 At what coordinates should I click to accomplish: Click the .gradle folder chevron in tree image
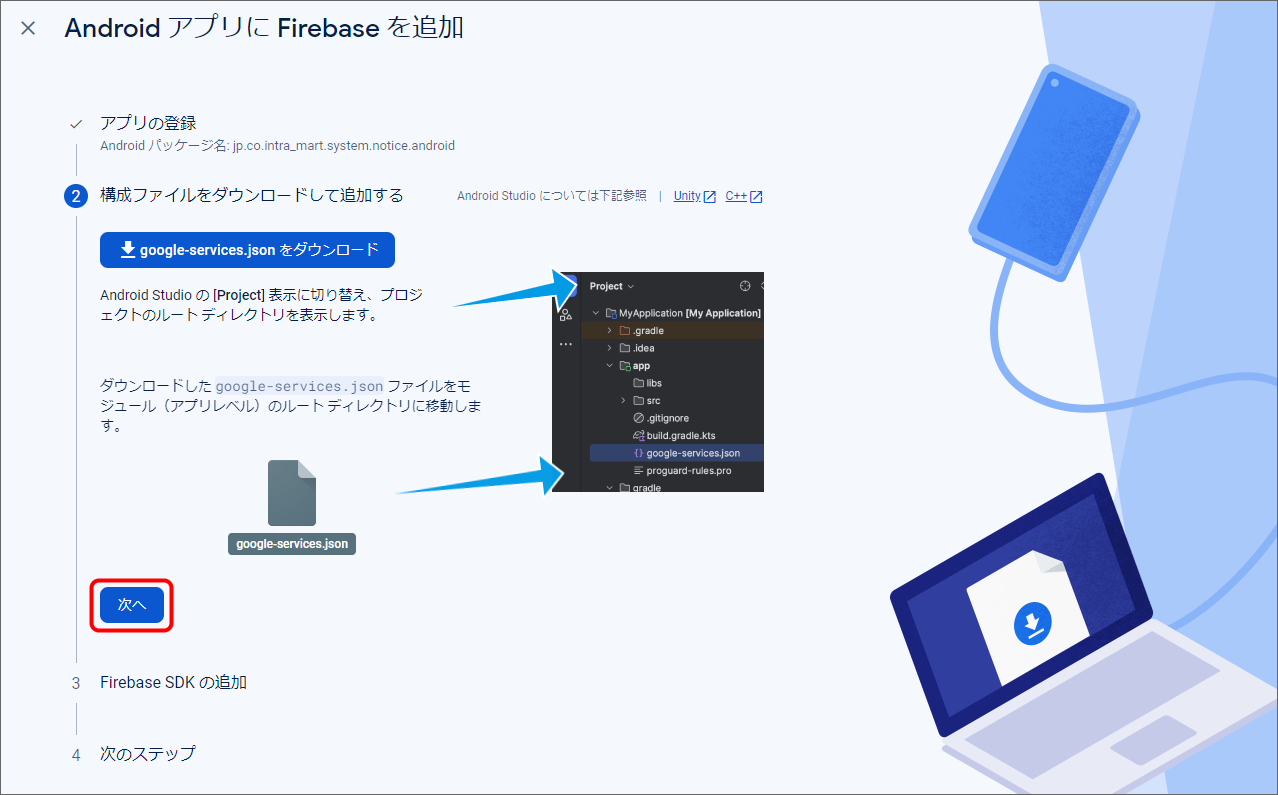coord(610,331)
